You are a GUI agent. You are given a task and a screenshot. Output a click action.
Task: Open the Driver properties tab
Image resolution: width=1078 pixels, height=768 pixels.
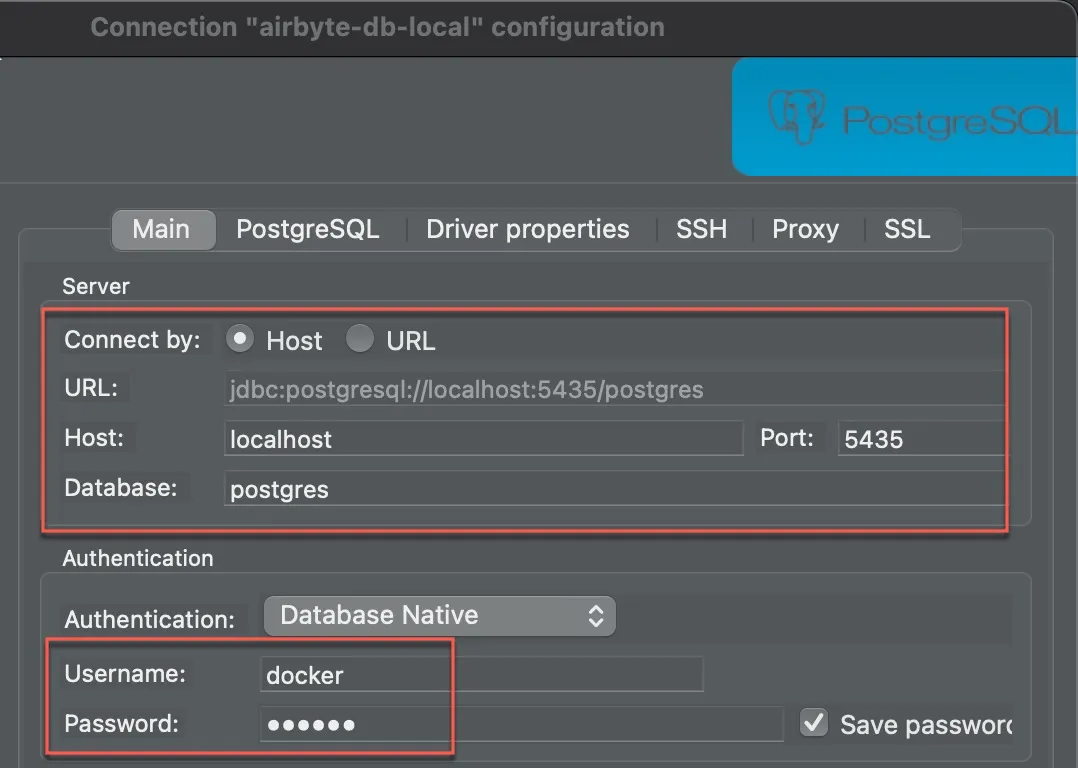pos(527,230)
